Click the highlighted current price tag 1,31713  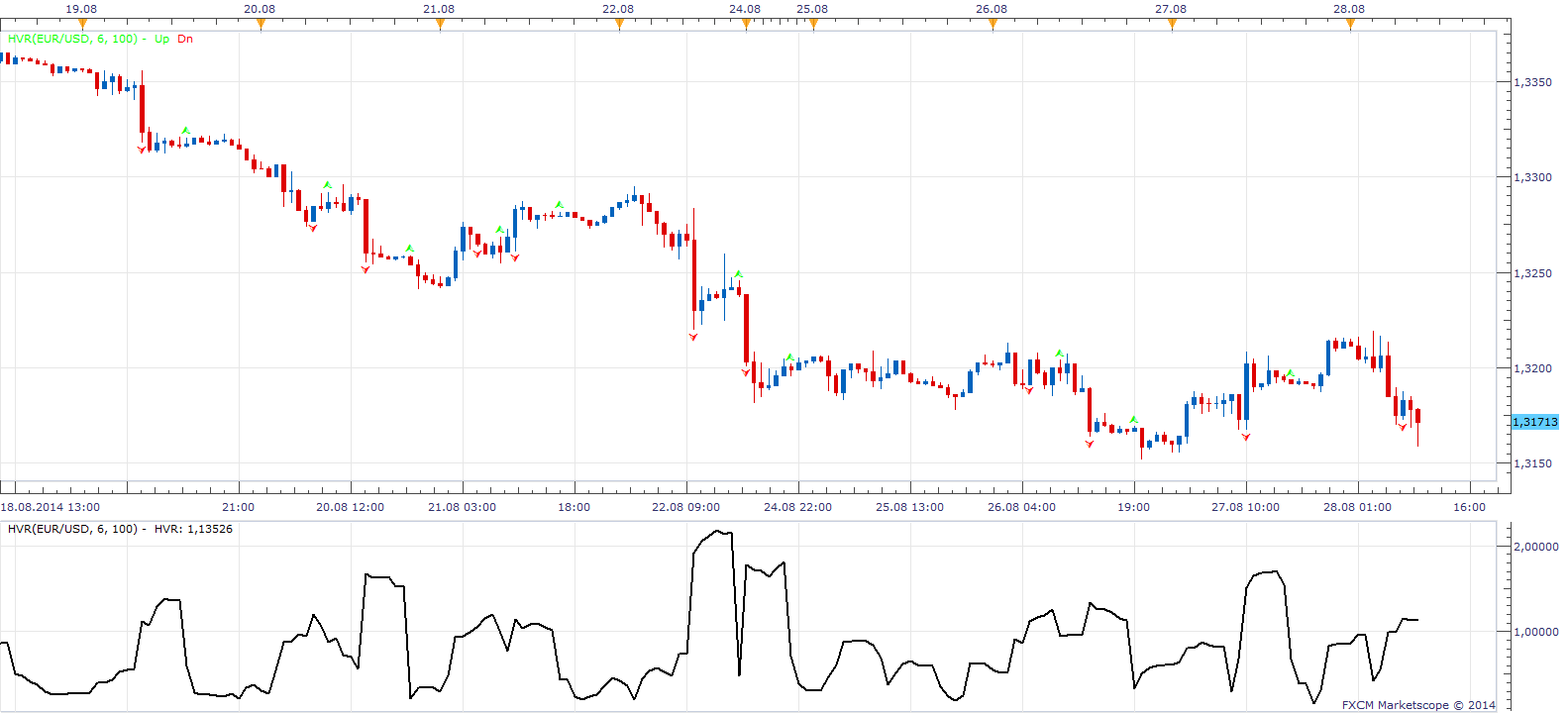(x=1534, y=422)
